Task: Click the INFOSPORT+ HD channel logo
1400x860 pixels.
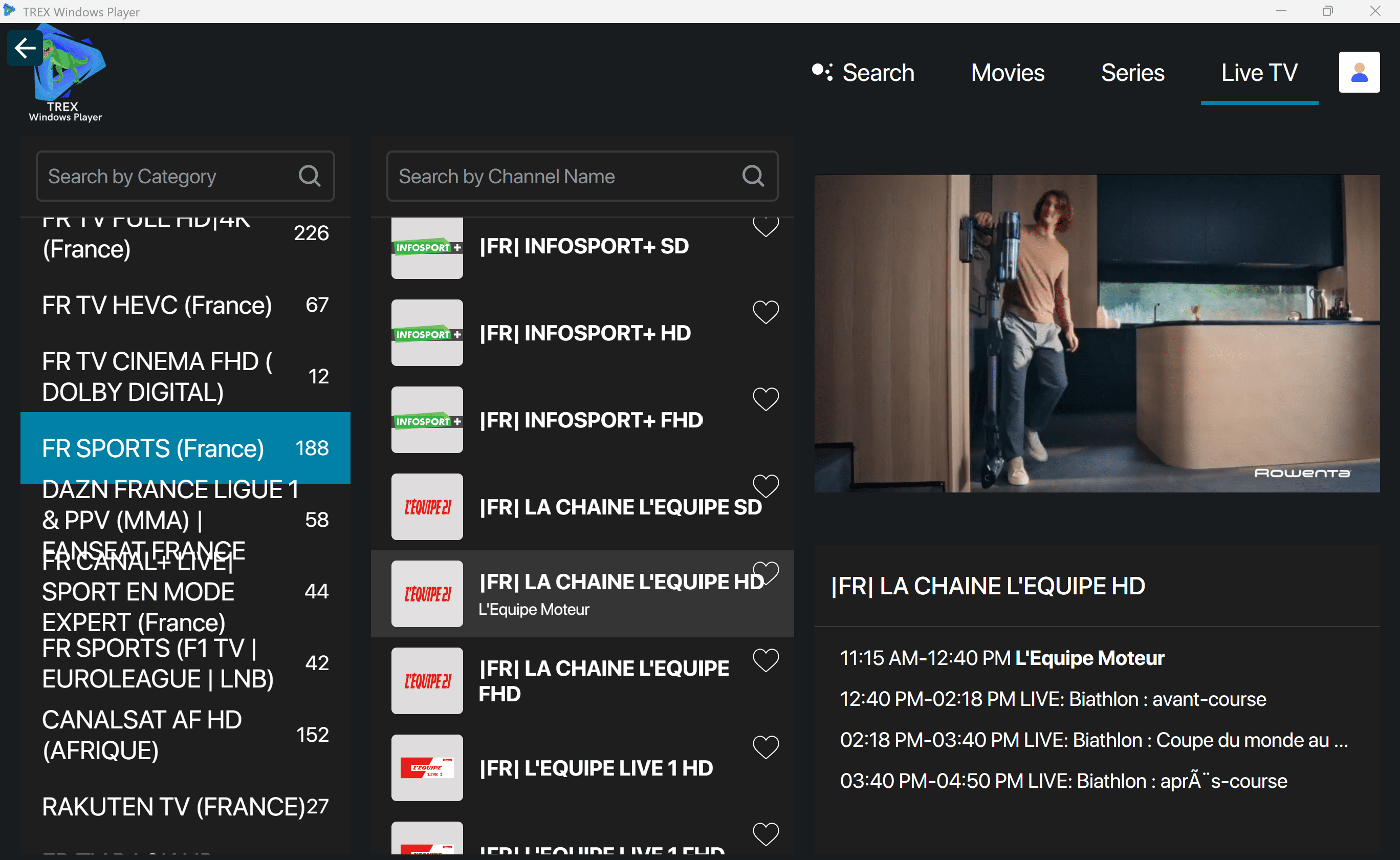Action: point(427,333)
